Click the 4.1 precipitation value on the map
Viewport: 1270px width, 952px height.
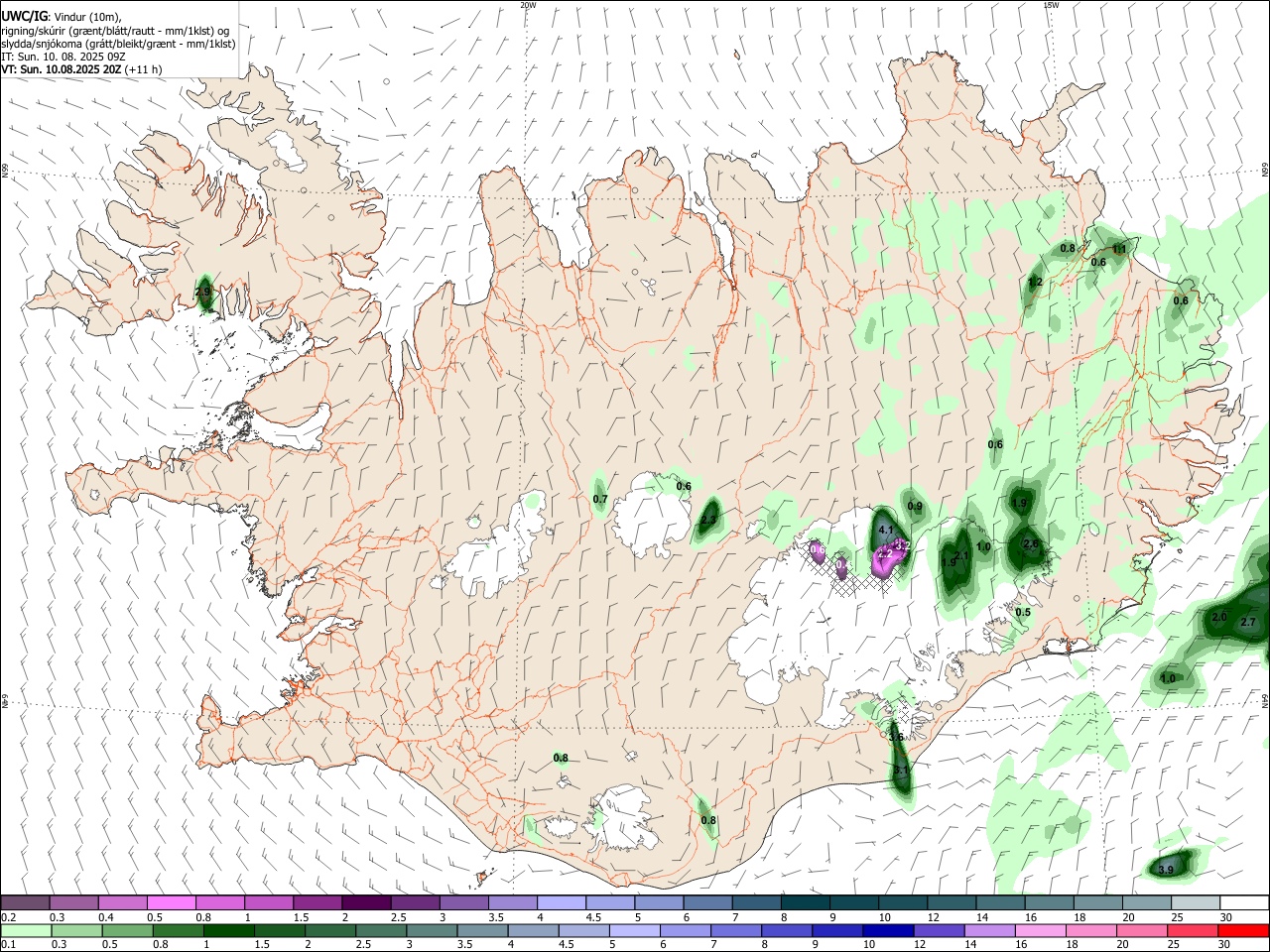tap(887, 531)
